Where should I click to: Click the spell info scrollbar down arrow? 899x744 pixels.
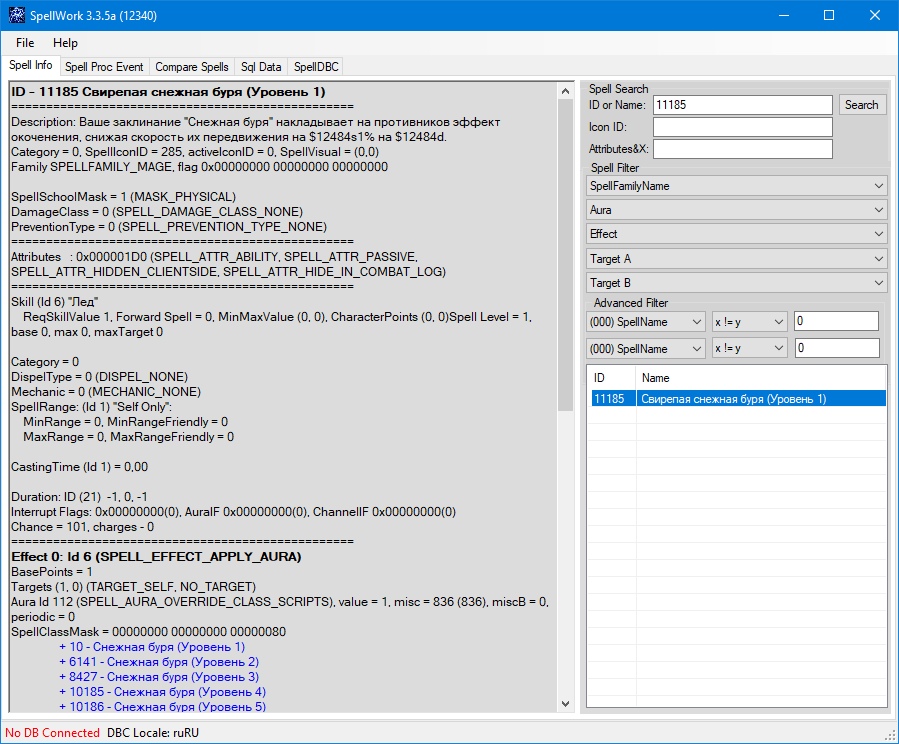click(x=565, y=704)
